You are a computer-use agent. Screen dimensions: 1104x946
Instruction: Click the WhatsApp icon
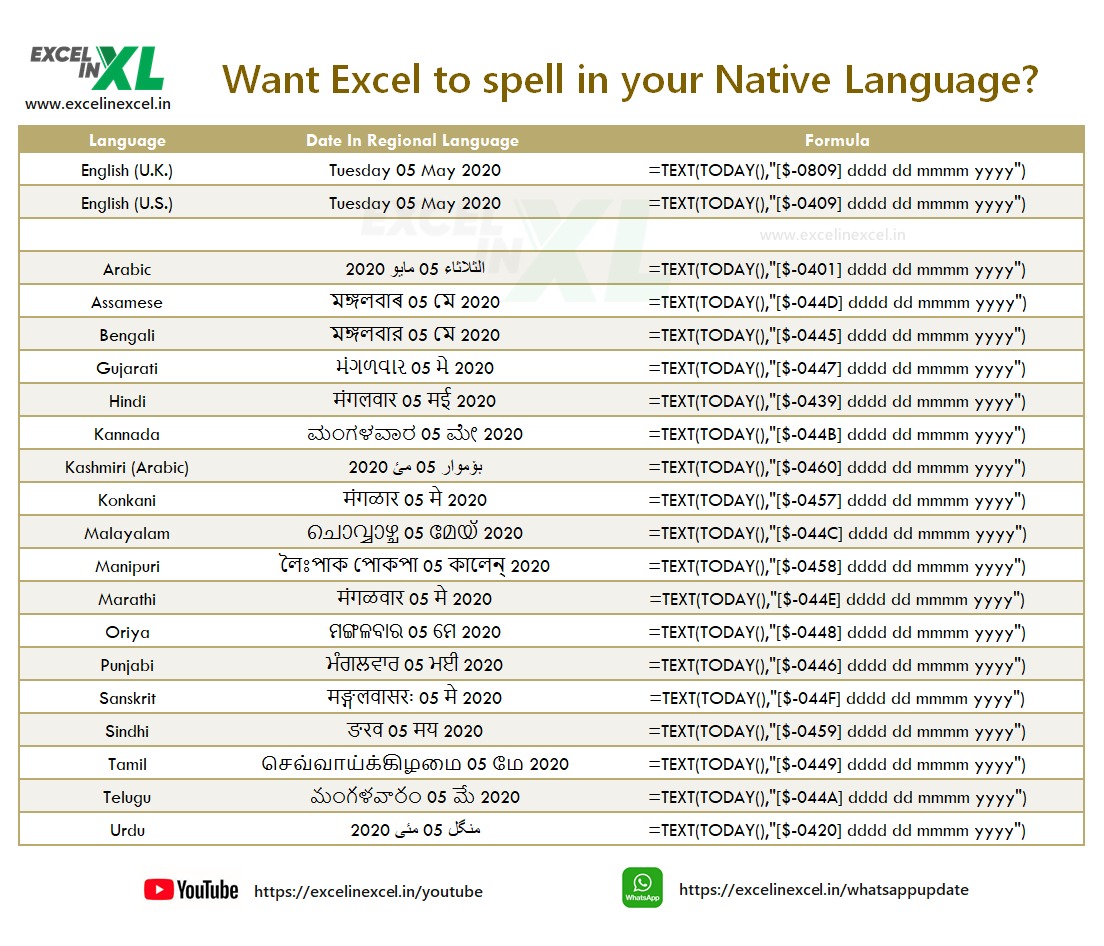pyautogui.click(x=642, y=888)
